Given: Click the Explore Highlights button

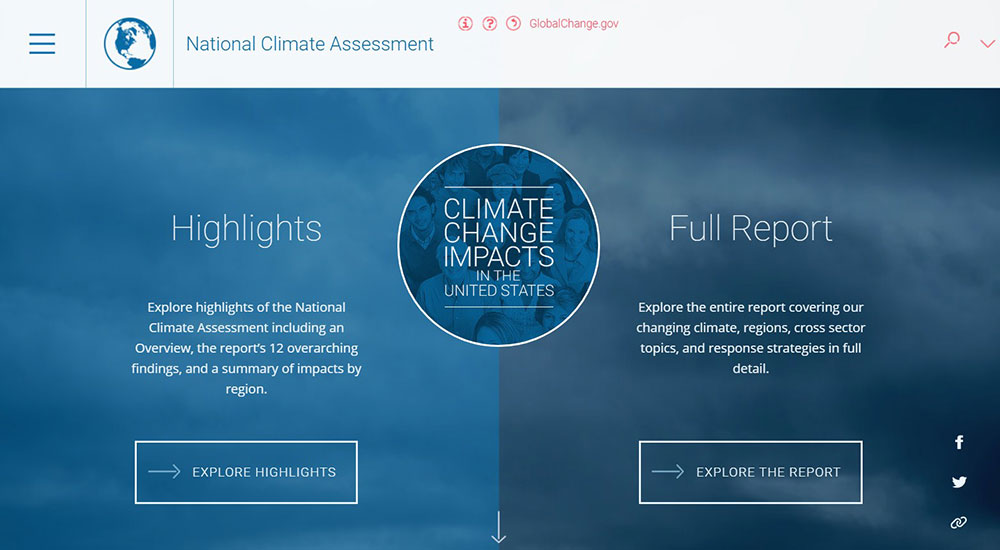Looking at the screenshot, I should 246,472.
